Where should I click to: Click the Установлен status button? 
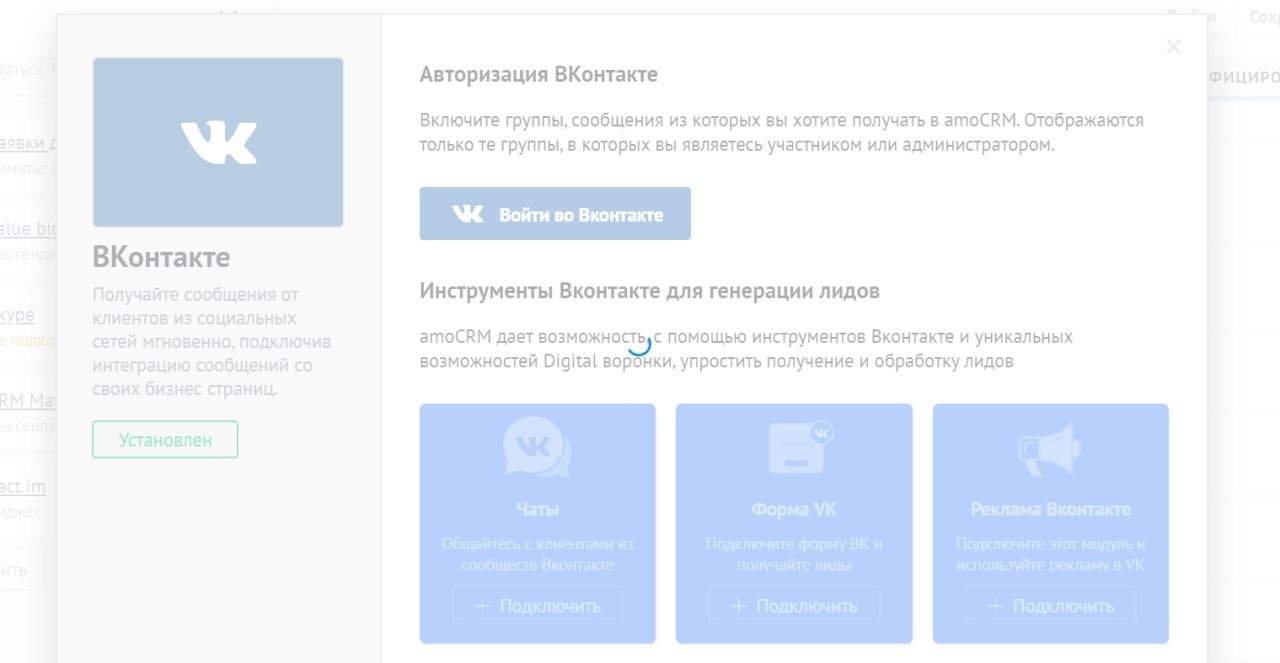[165, 439]
